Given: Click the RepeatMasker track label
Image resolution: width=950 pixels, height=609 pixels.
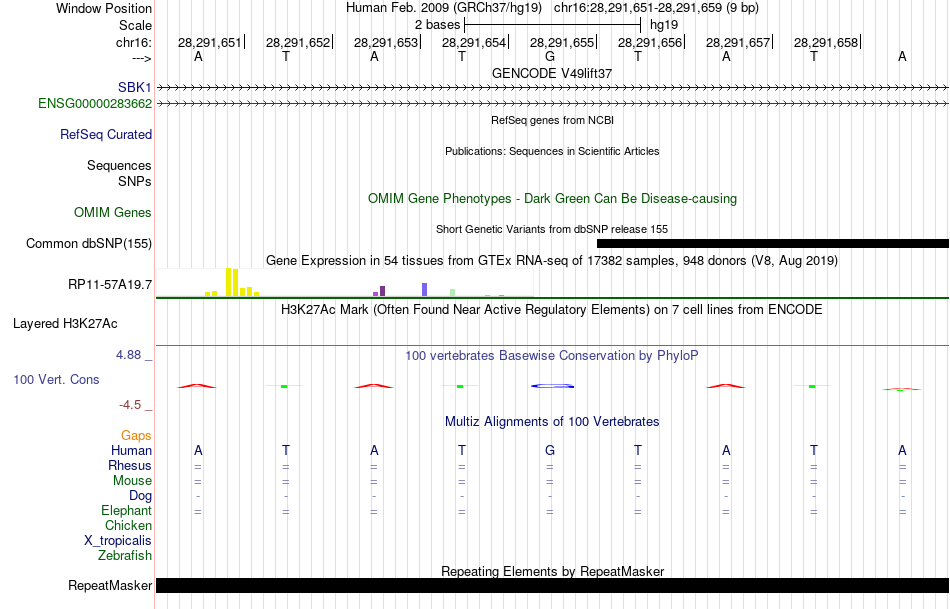Looking at the screenshot, I should (110, 585).
